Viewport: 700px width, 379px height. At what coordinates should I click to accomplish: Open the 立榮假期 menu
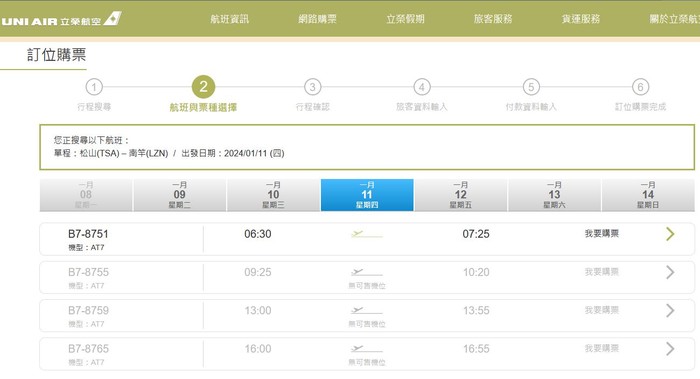click(x=405, y=19)
